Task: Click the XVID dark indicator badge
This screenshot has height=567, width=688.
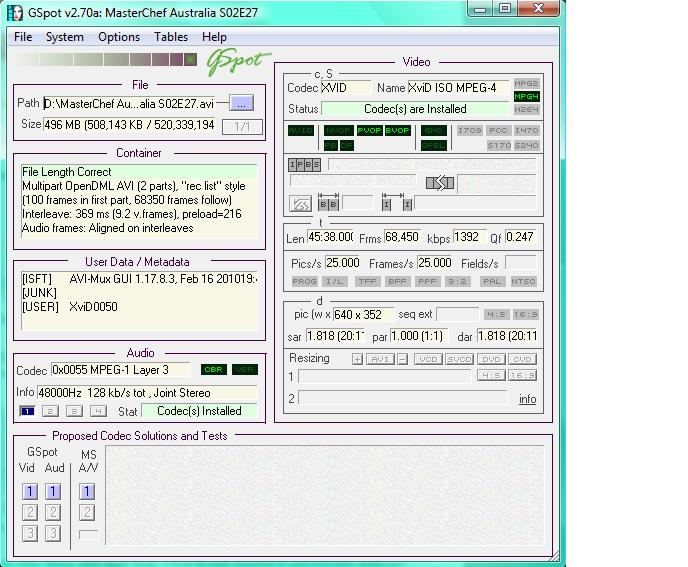Action: [301, 130]
